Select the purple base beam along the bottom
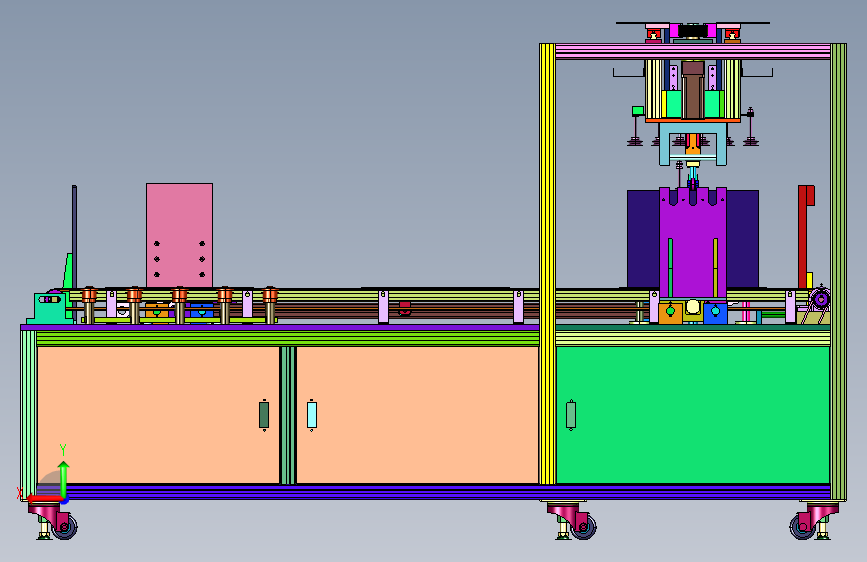Screen dimensions: 867x562 (433, 492)
